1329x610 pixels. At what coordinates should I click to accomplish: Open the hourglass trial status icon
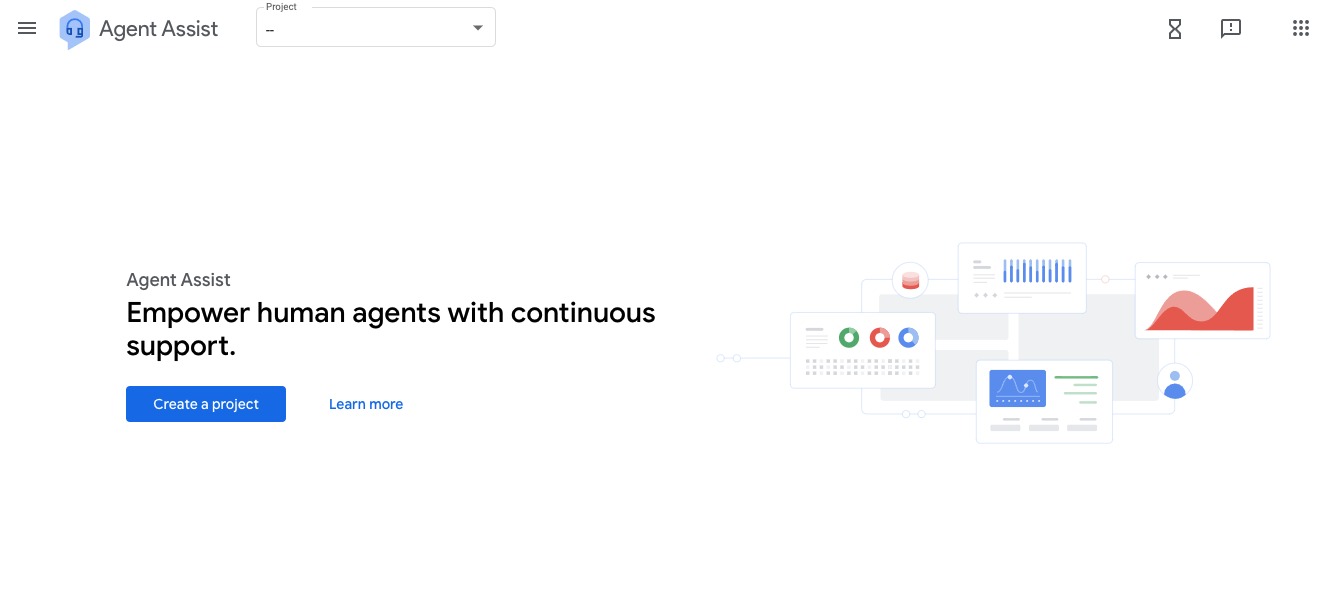click(1175, 29)
